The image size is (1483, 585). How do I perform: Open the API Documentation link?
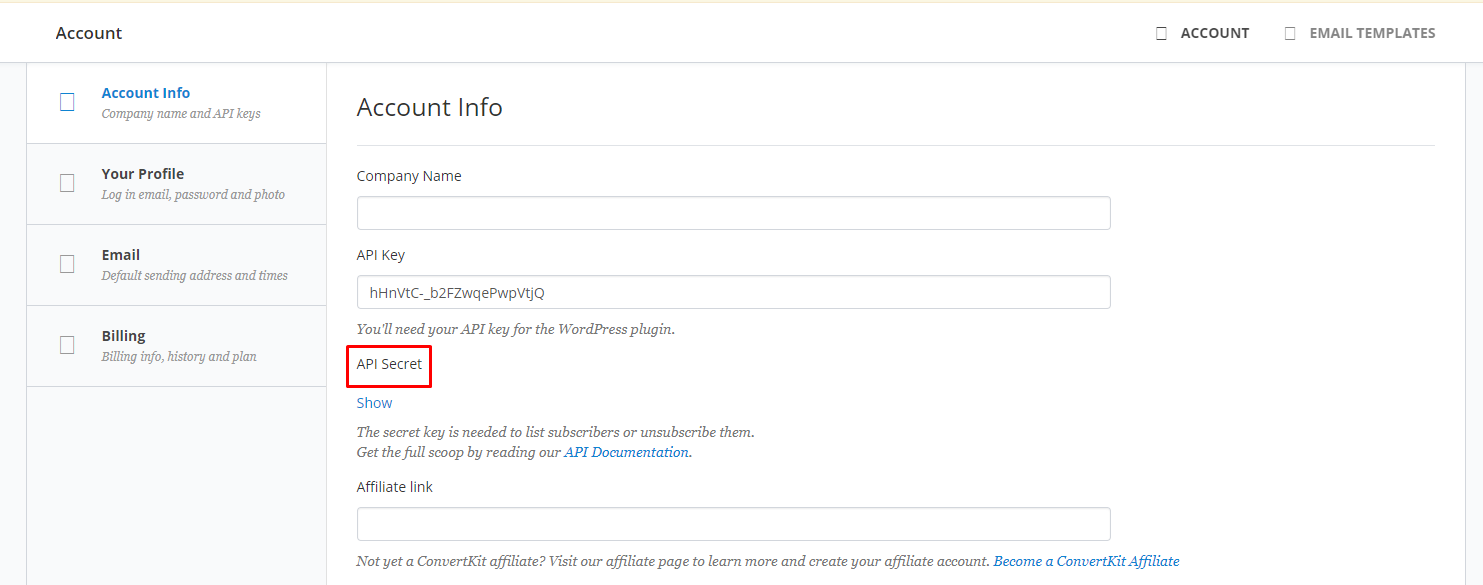coord(627,452)
